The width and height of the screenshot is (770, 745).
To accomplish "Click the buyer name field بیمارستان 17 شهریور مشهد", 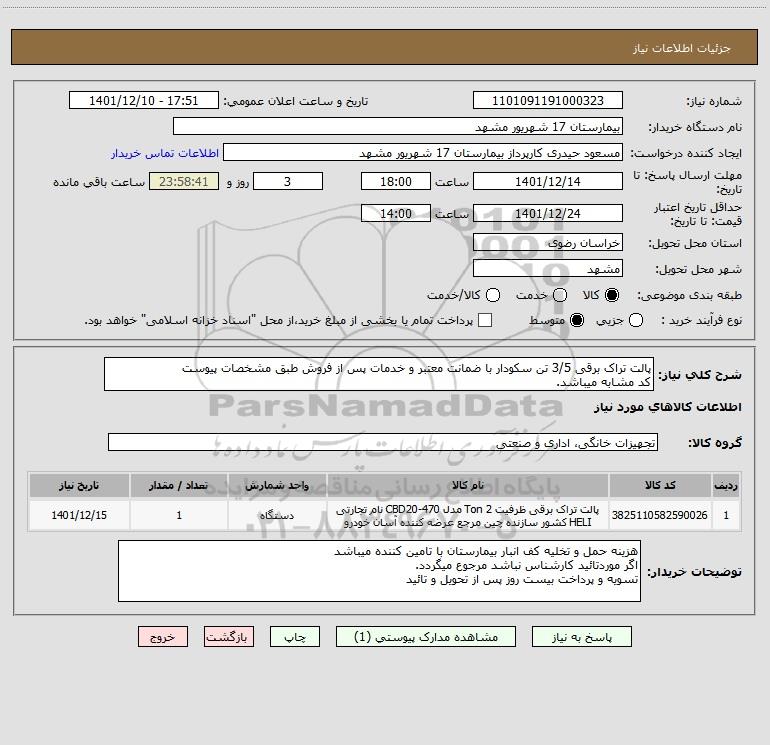I will coord(398,126).
